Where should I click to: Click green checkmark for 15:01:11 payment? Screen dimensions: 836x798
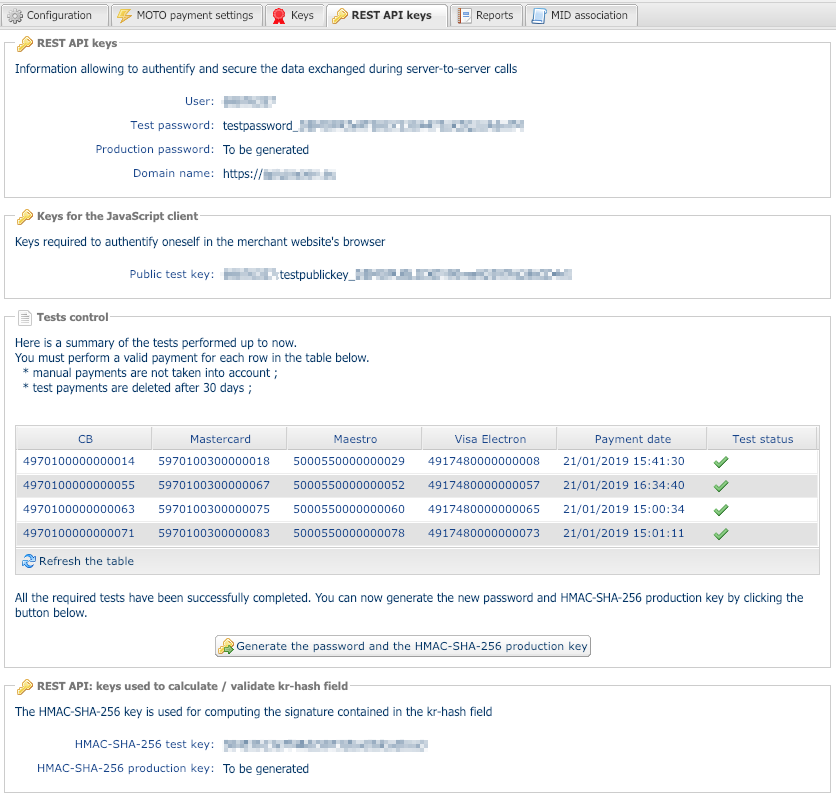click(720, 534)
